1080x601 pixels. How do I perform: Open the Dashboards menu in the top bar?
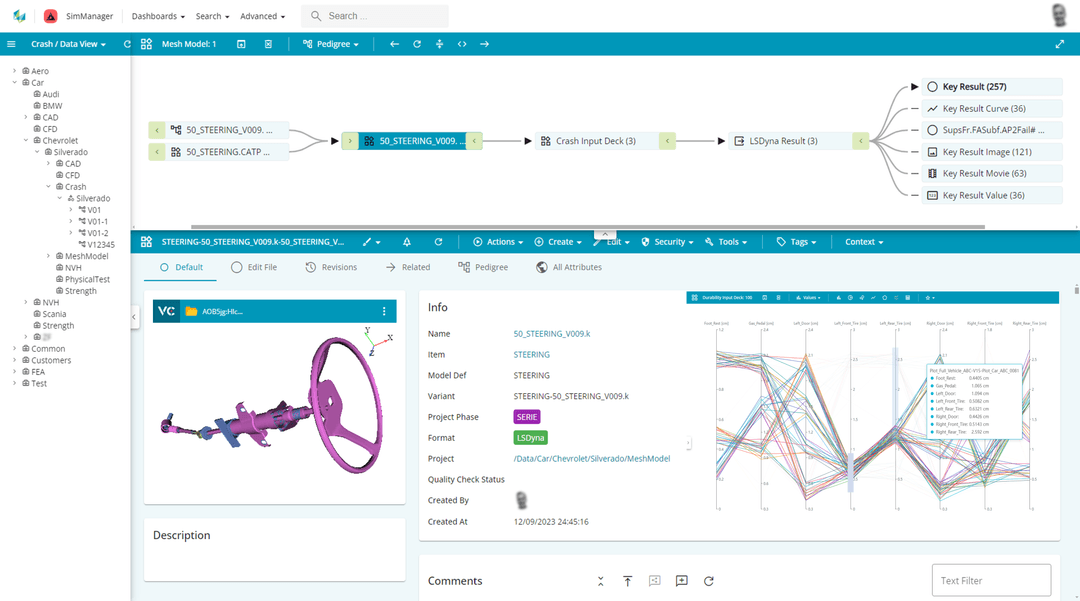(x=158, y=16)
